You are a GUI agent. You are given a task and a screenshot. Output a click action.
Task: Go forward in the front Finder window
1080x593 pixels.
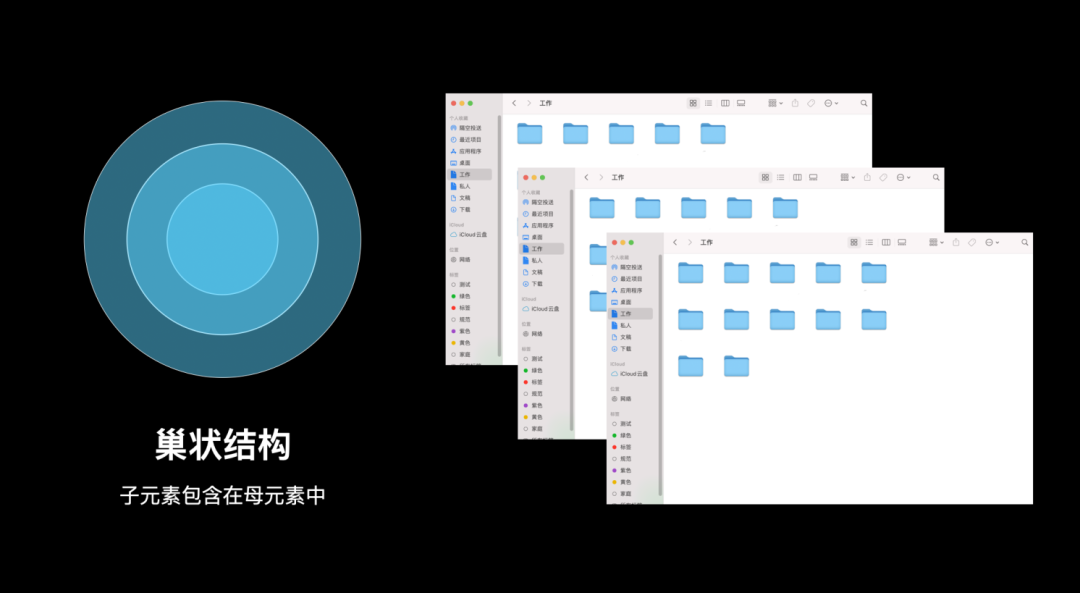(x=689, y=242)
